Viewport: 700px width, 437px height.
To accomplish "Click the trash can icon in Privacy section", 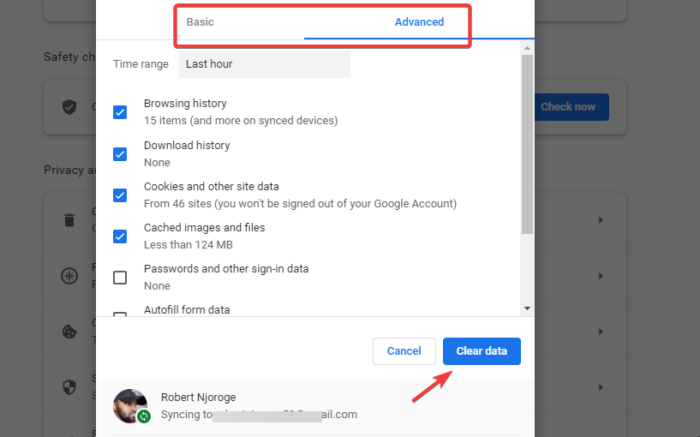I will pos(70,220).
